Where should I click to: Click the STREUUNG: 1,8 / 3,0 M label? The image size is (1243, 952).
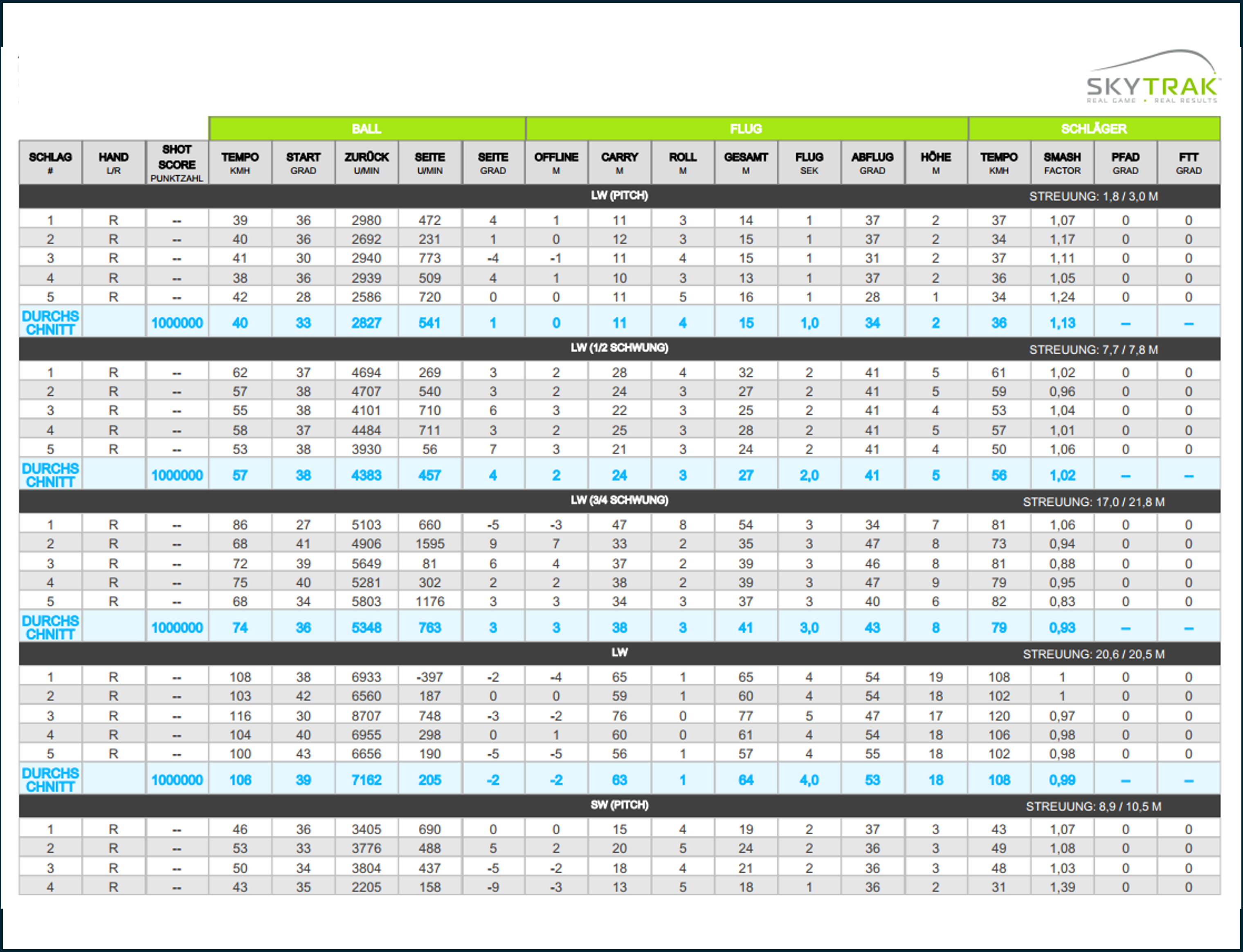pyautogui.click(x=1093, y=197)
